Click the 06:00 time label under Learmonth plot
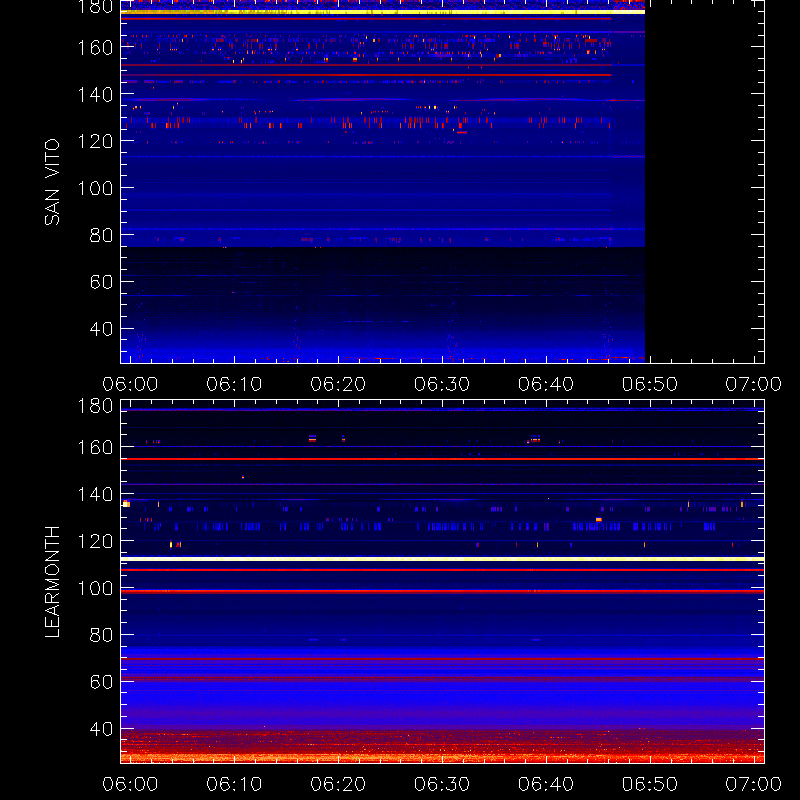This screenshot has width=800, height=800. click(x=130, y=784)
